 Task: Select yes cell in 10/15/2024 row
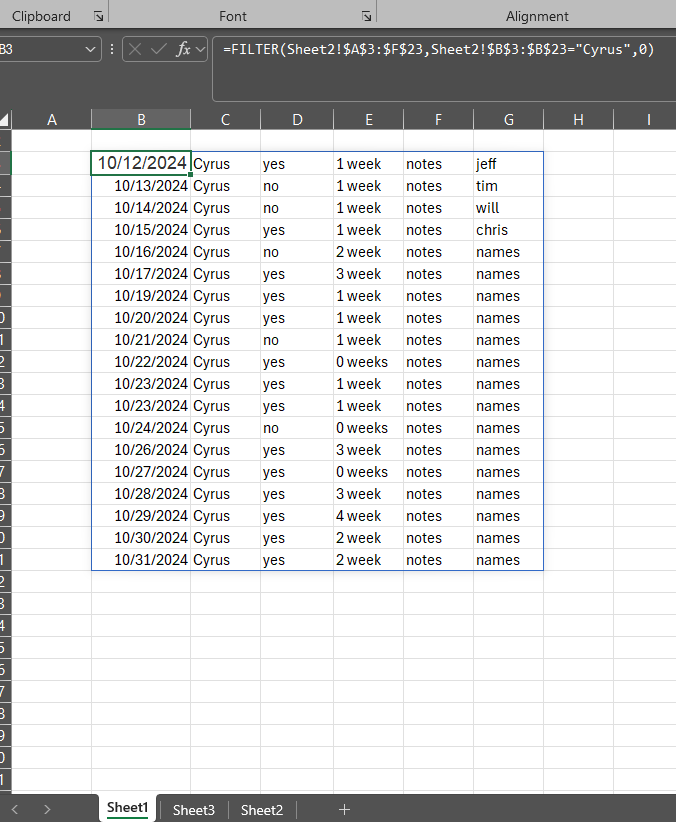coord(297,230)
